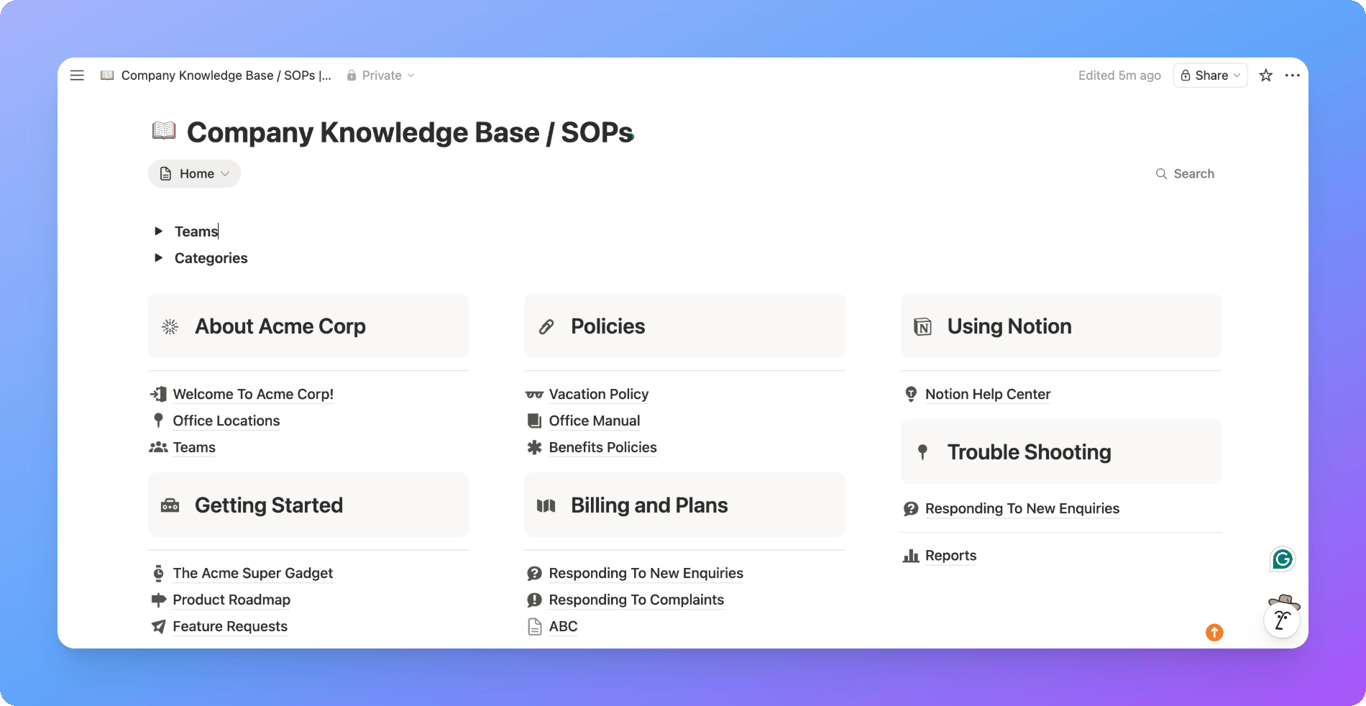Image resolution: width=1366 pixels, height=706 pixels.
Task: Click the Using Notion heading
Action: (1009, 327)
